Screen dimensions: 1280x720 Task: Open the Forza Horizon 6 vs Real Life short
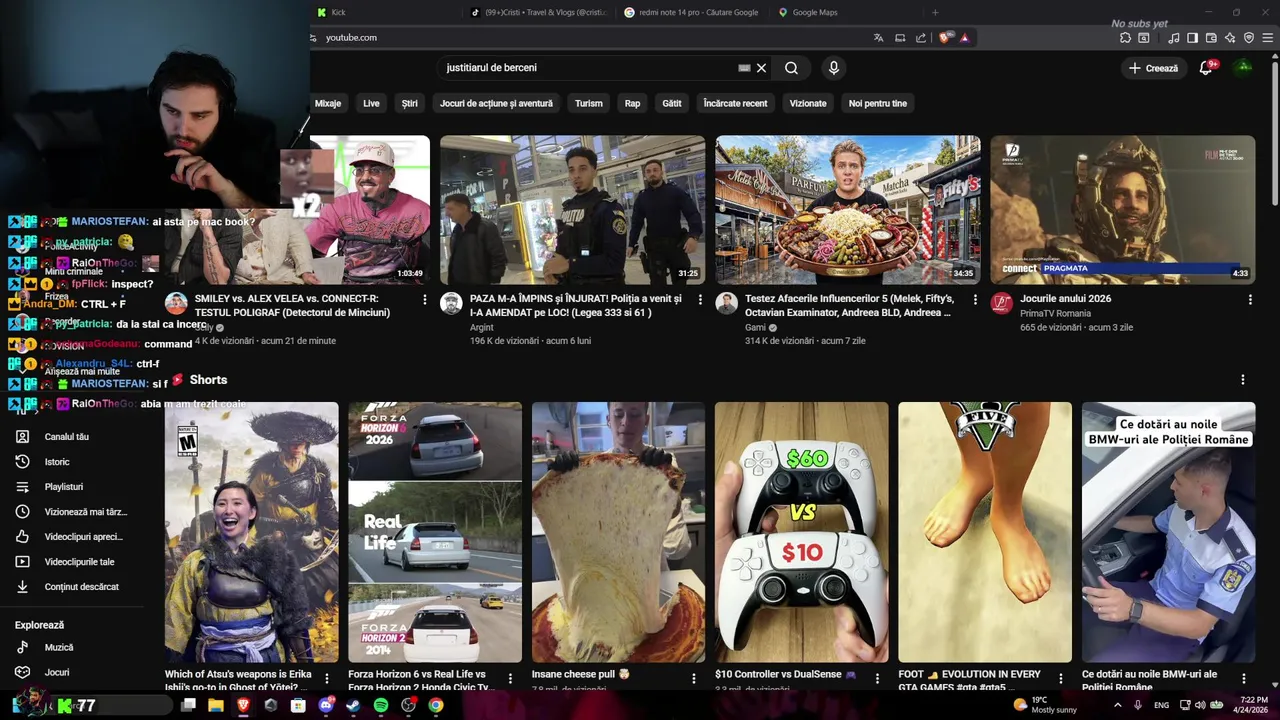(435, 532)
